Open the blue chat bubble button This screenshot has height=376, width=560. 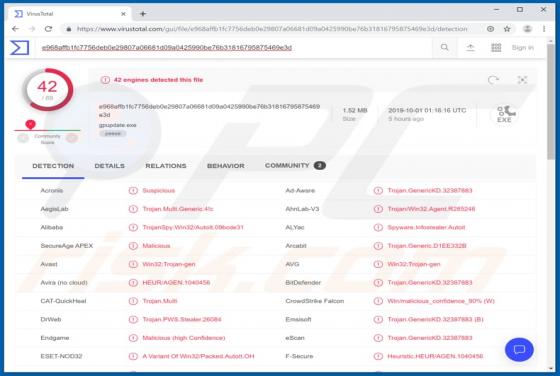click(519, 350)
